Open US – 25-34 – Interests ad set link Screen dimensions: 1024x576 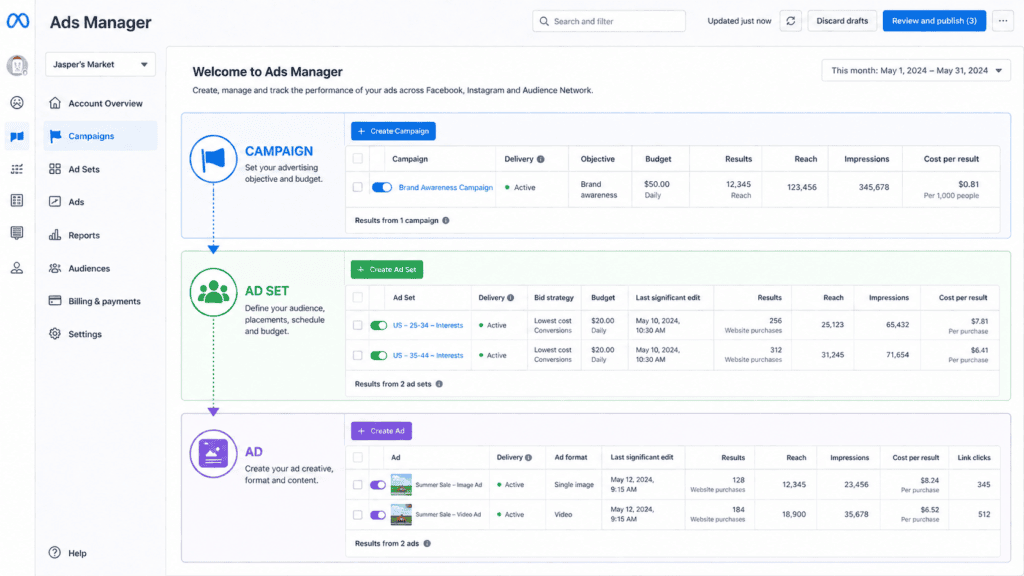pyautogui.click(x=428, y=325)
